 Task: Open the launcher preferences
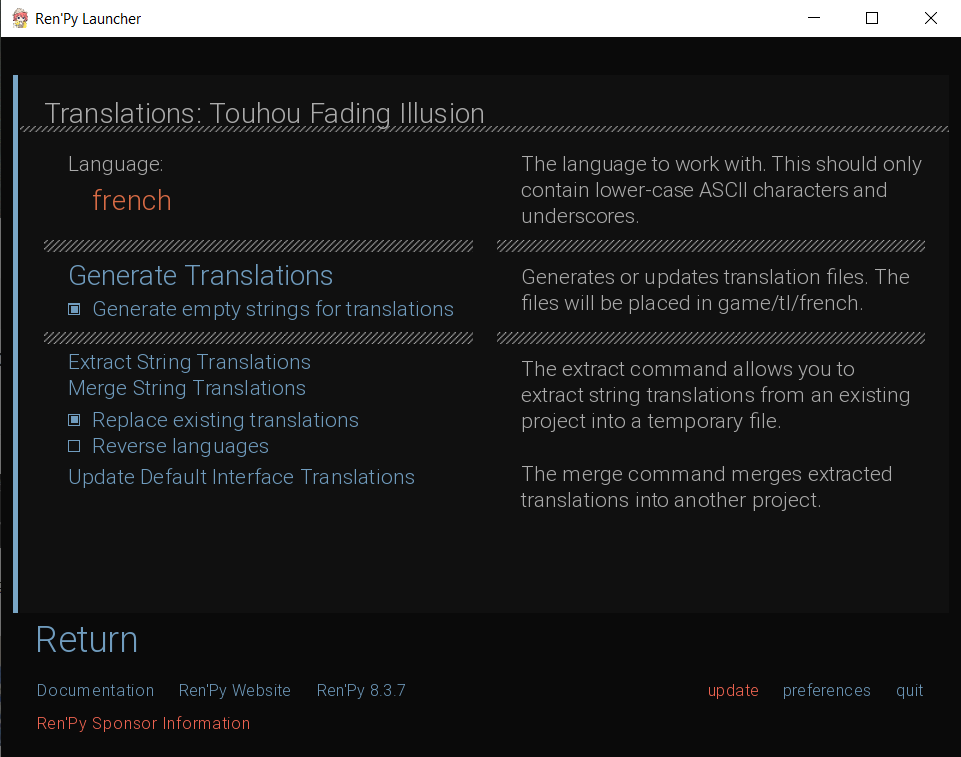click(826, 691)
